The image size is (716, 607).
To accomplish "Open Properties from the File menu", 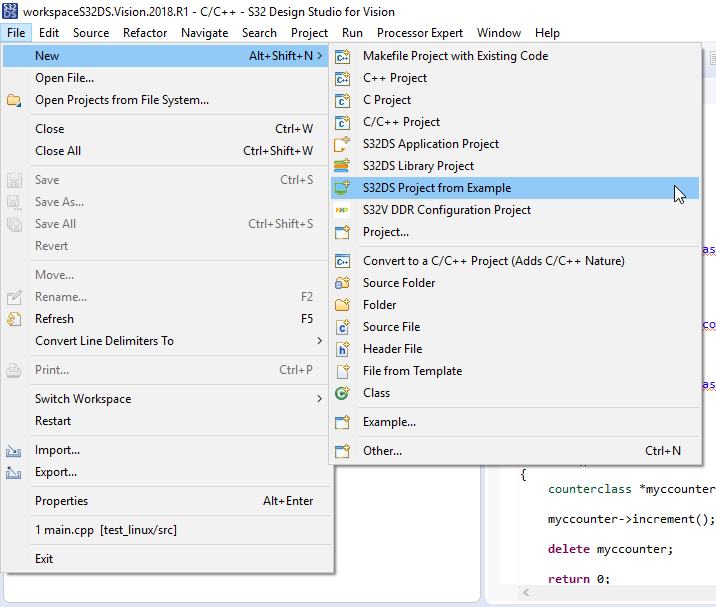I will click(x=166, y=501).
